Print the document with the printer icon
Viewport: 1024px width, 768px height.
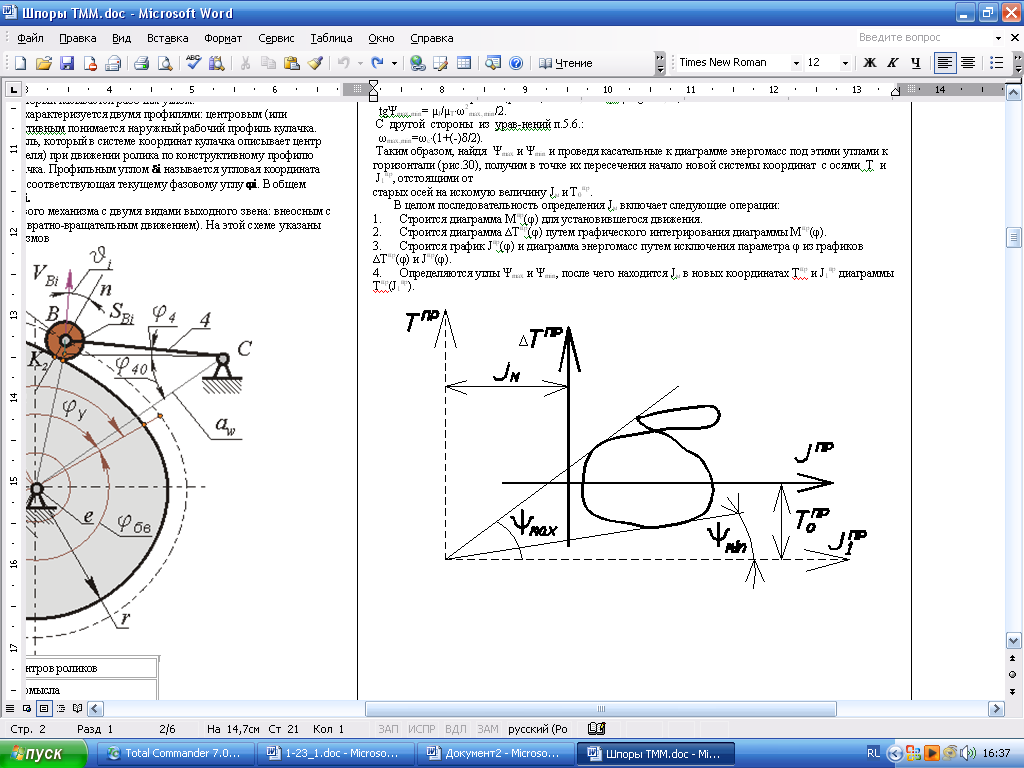tap(141, 63)
